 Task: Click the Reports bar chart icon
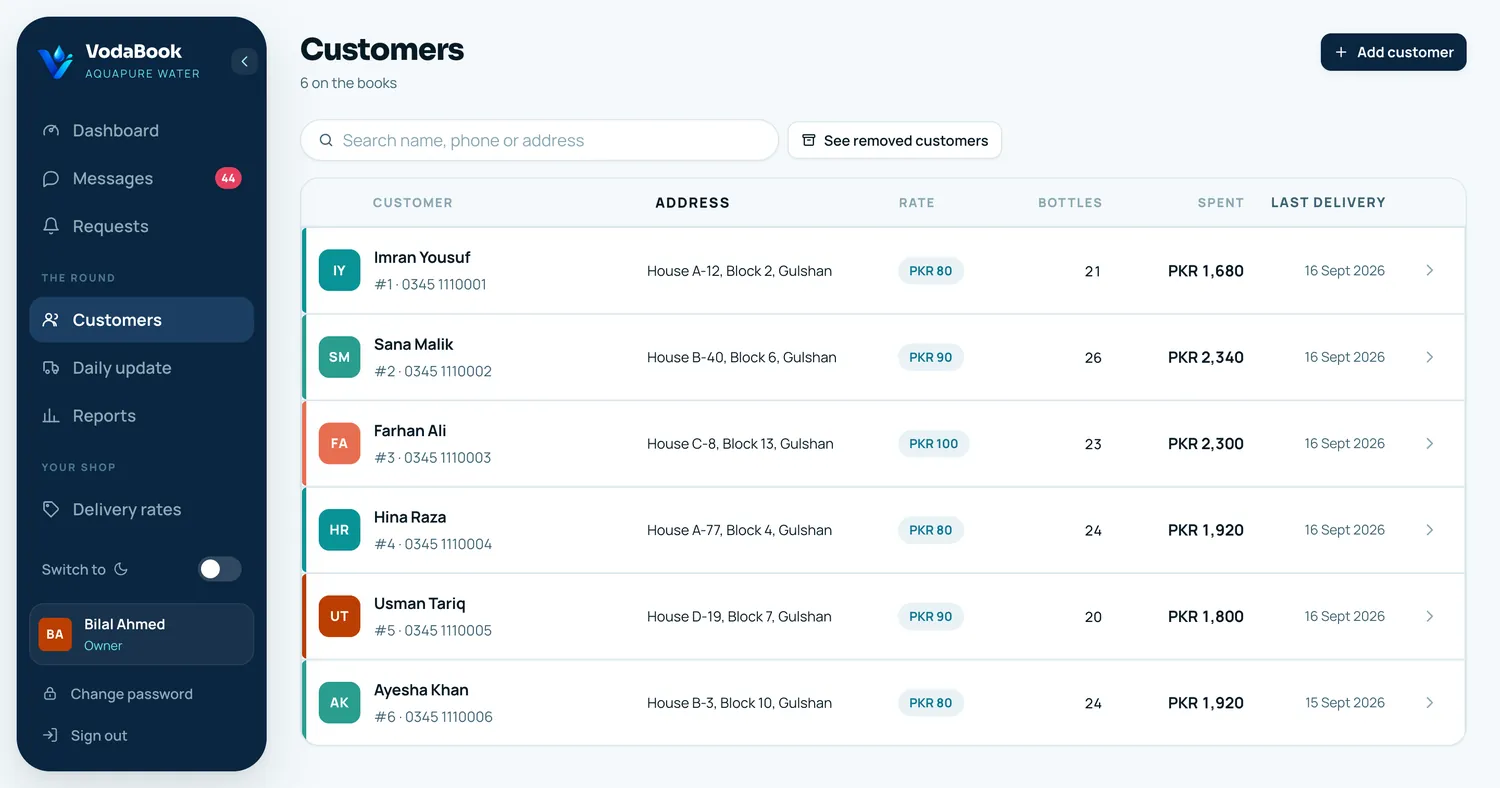(51, 416)
